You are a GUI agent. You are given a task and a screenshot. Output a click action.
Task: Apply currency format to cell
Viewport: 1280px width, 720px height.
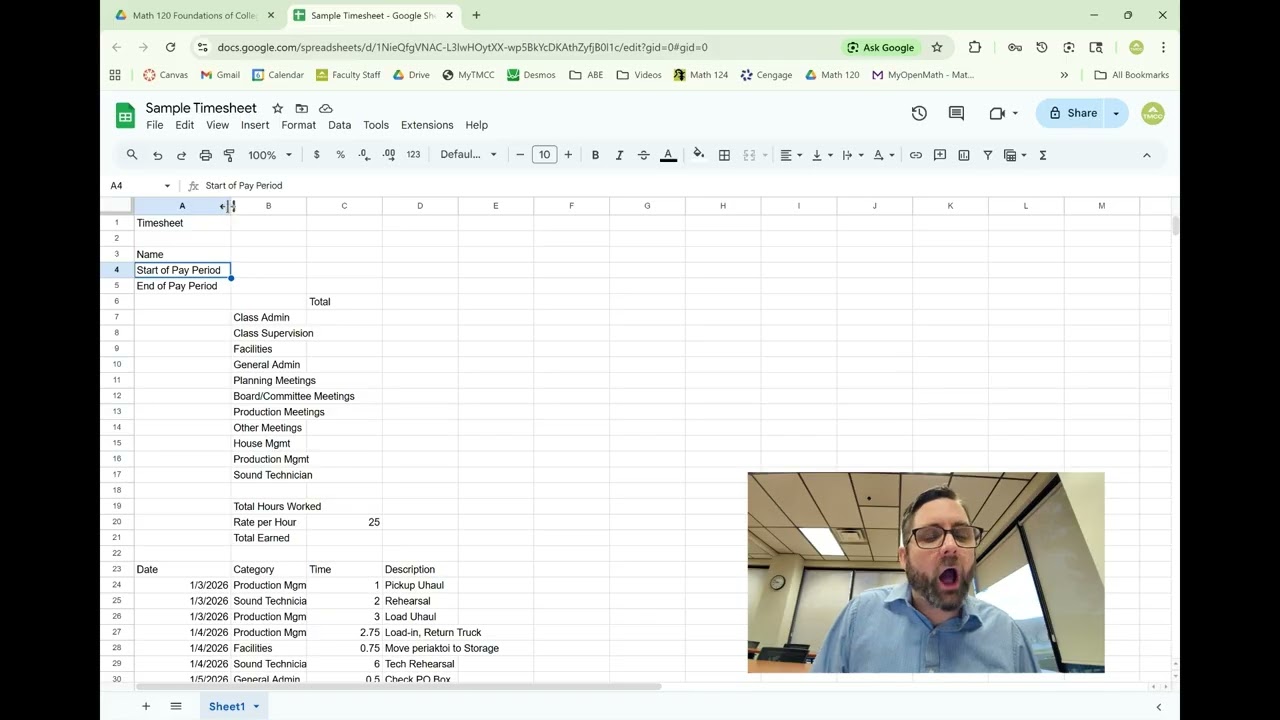pos(317,155)
